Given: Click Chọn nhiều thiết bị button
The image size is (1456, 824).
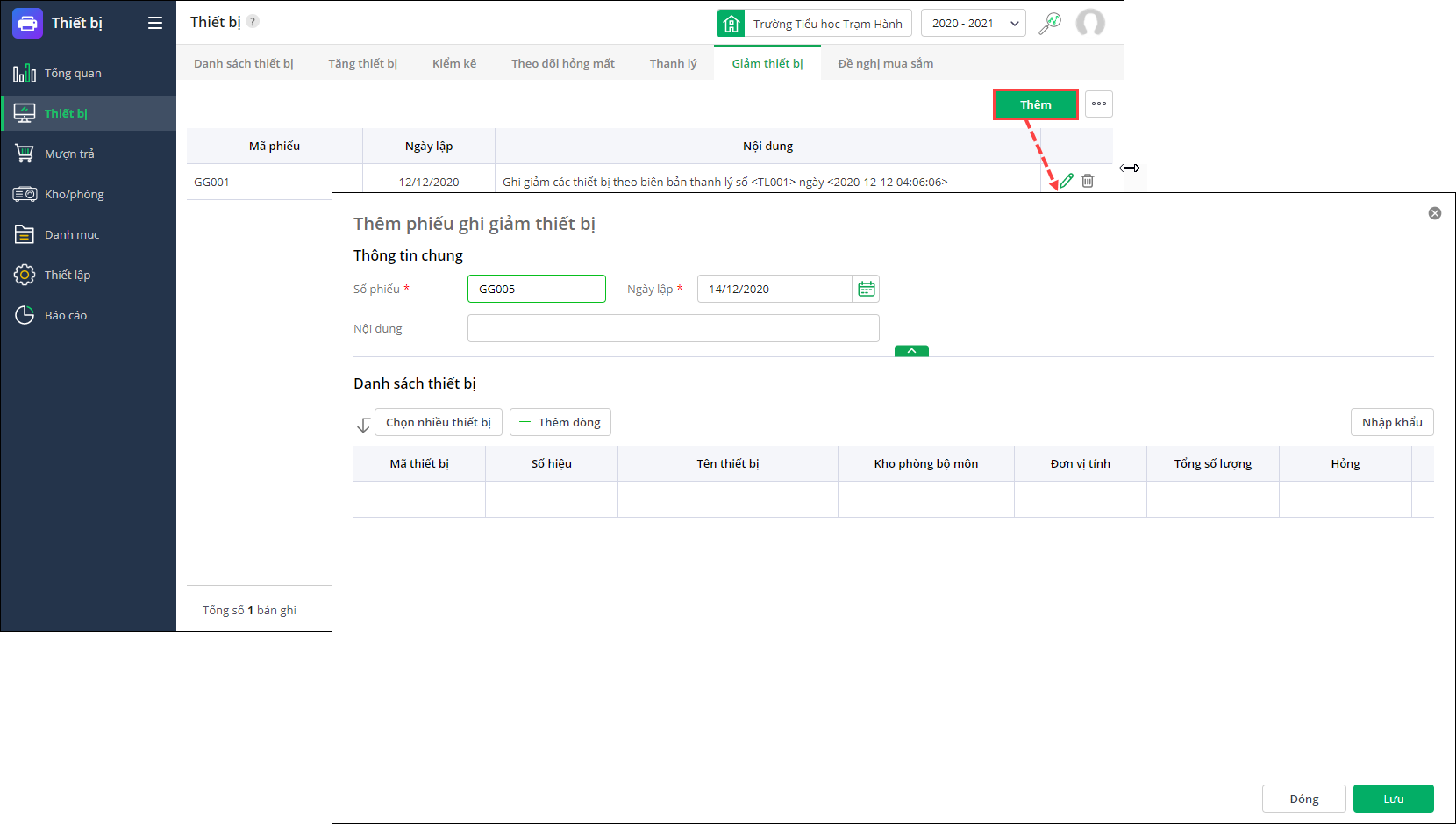Looking at the screenshot, I should point(439,422).
